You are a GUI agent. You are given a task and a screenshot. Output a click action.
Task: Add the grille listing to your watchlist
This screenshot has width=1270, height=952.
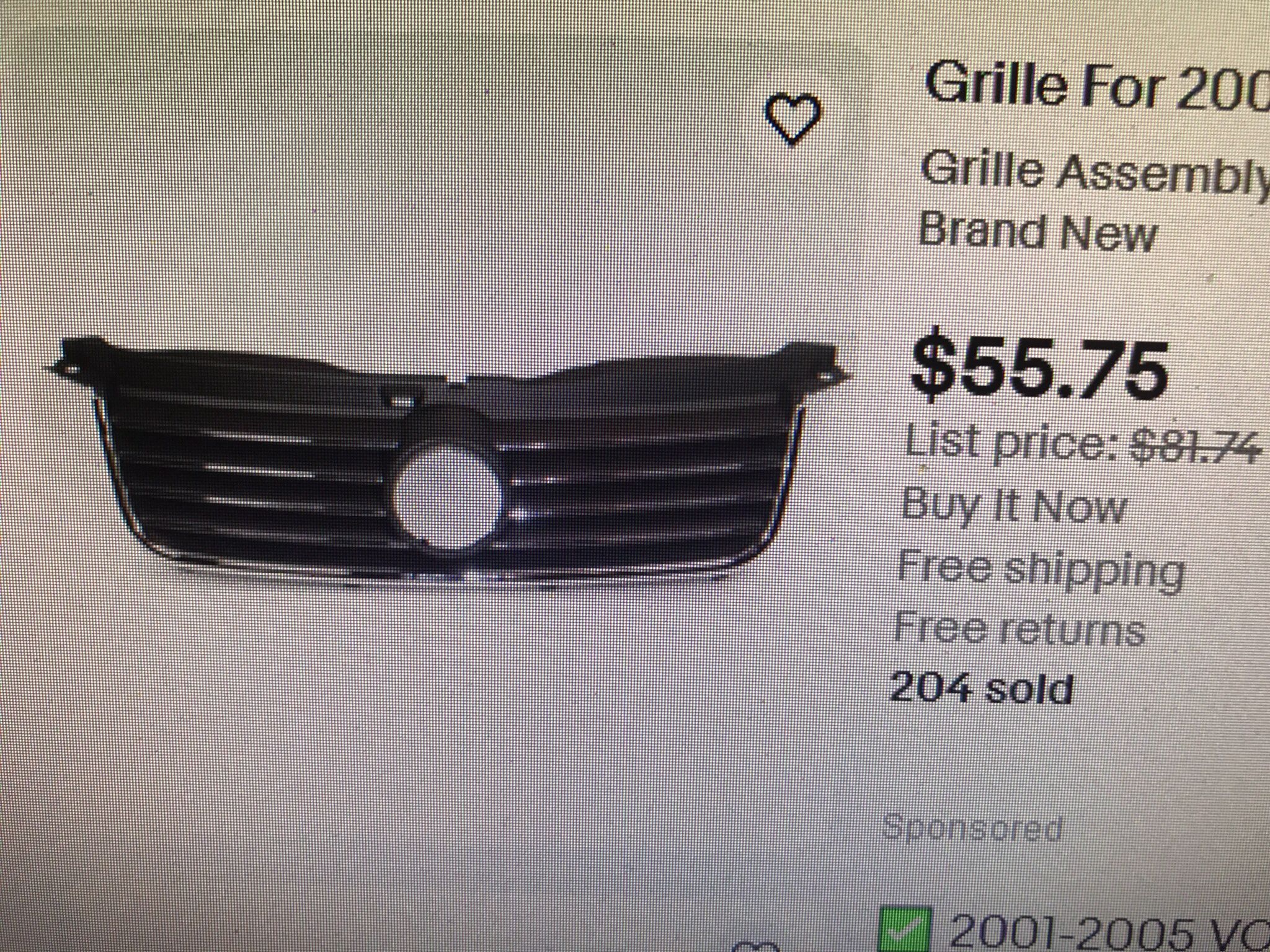(x=794, y=119)
